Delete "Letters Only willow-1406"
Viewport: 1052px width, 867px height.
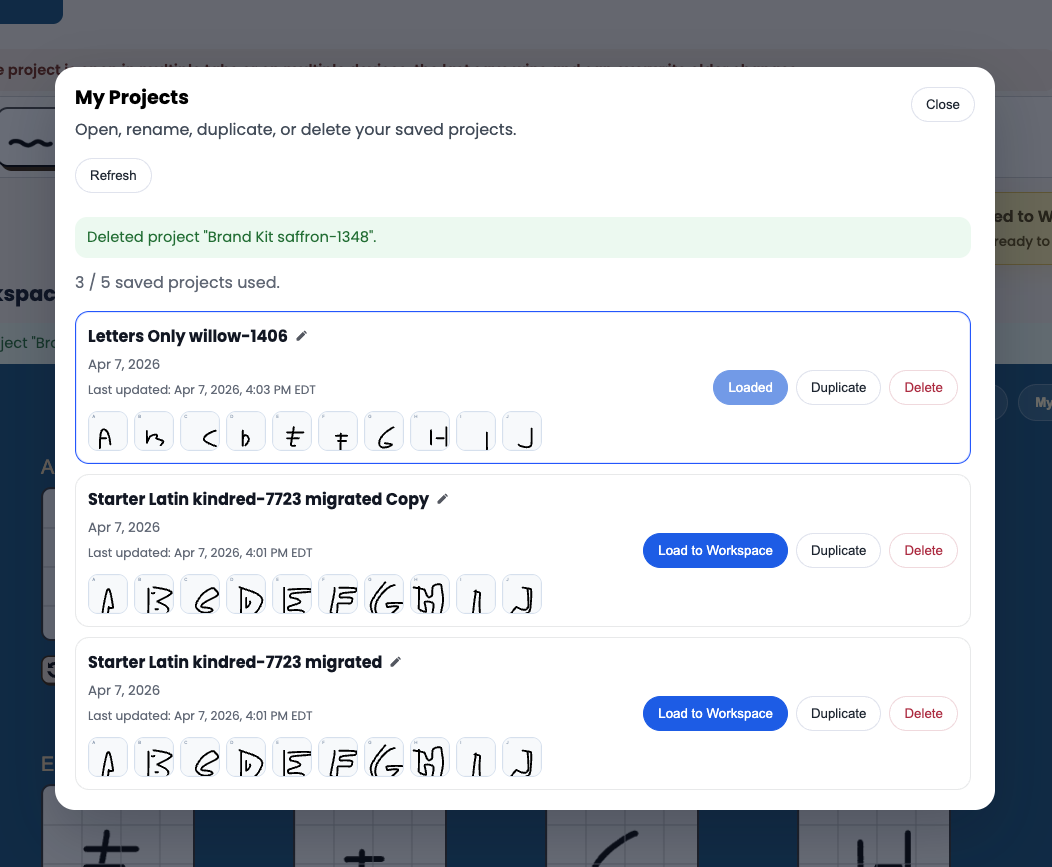[x=922, y=387]
